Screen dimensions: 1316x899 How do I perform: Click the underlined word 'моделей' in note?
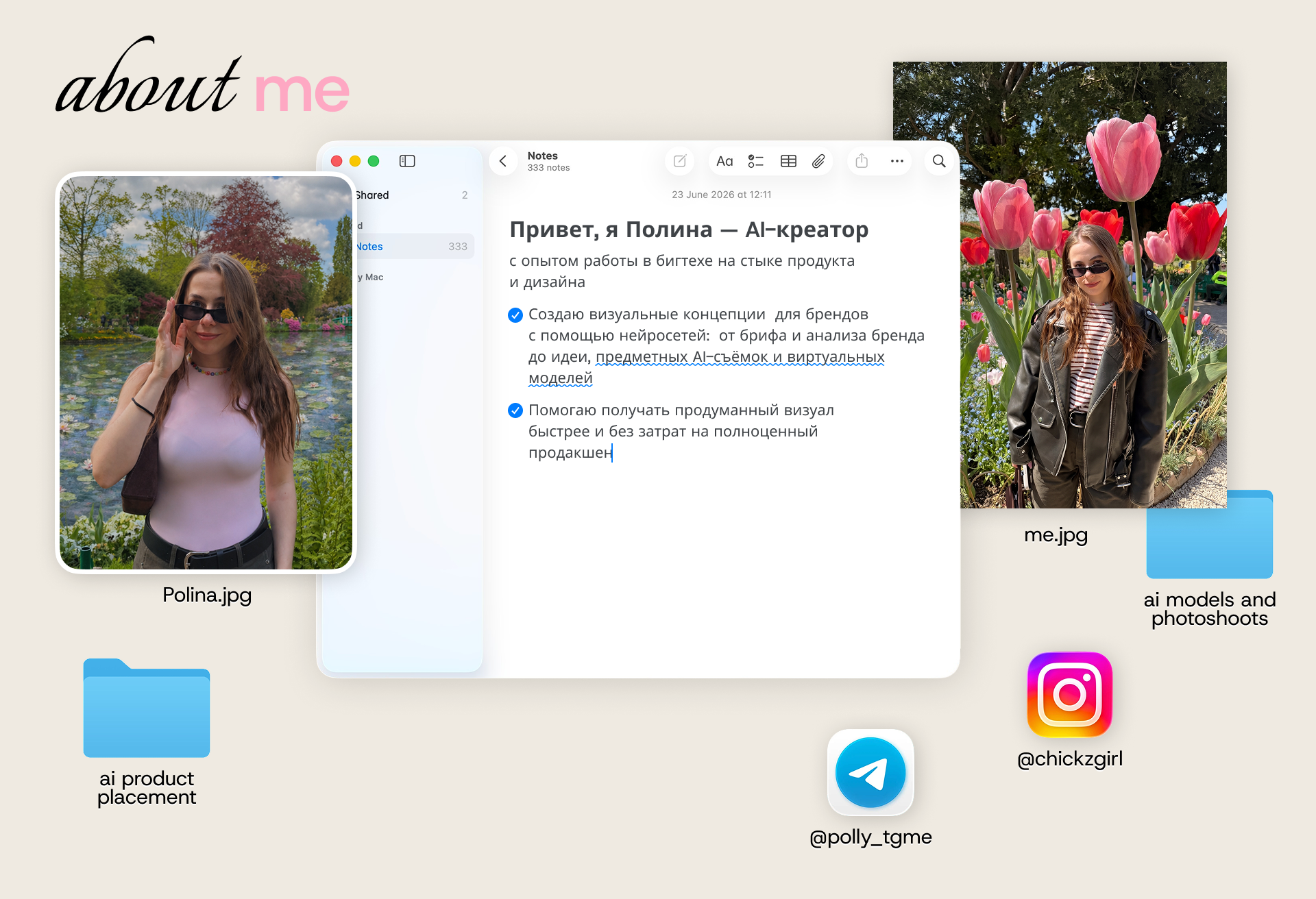(x=561, y=378)
